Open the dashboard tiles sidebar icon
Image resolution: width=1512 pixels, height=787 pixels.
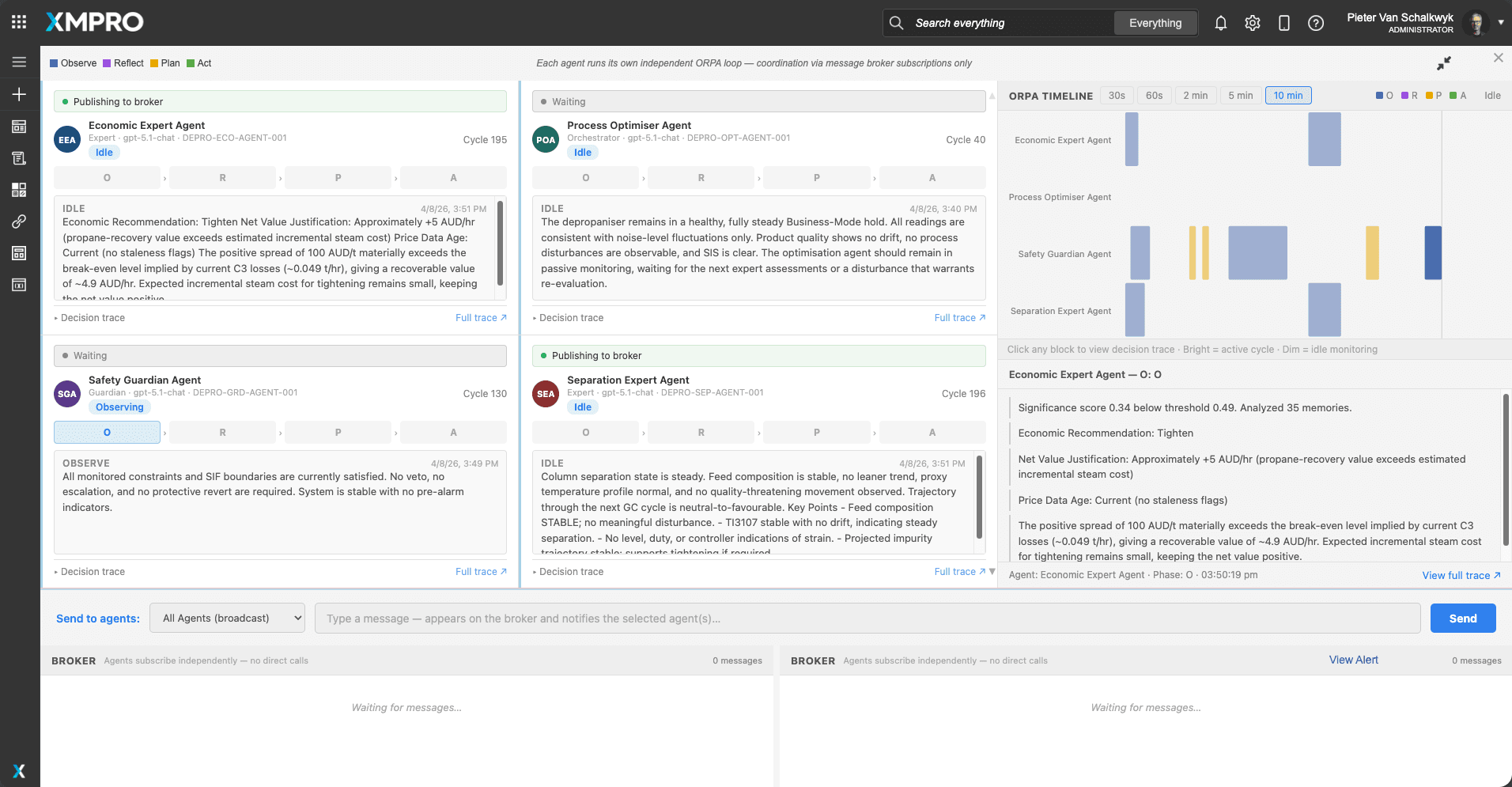(19, 190)
